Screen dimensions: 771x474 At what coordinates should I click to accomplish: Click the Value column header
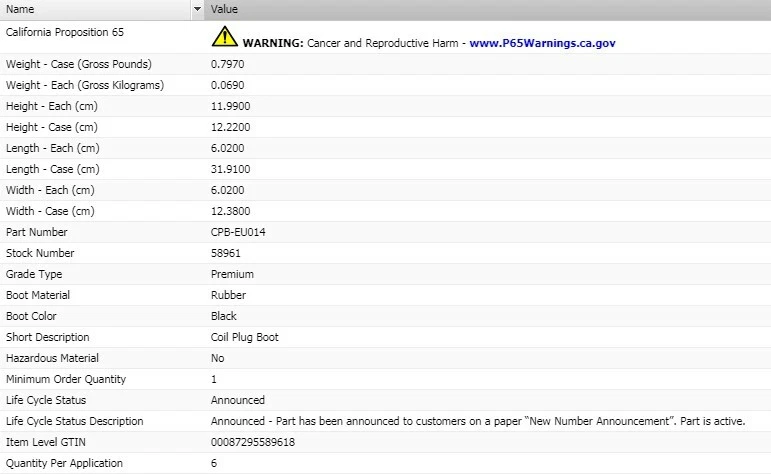(488, 9)
